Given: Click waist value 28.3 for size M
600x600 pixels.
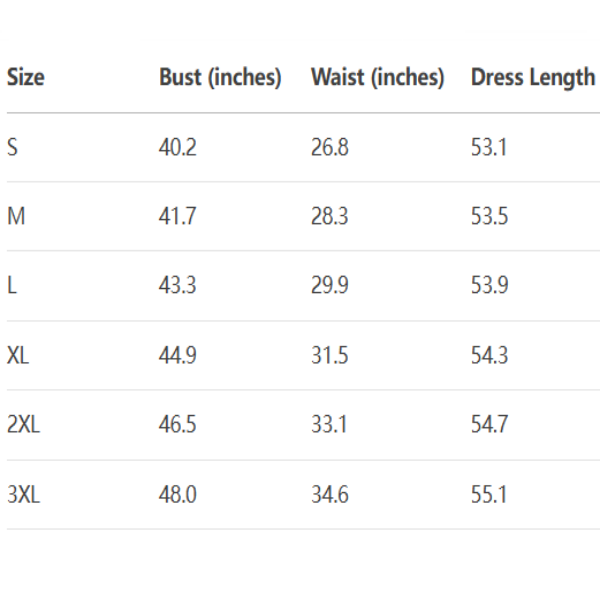Looking at the screenshot, I should pos(329,217).
